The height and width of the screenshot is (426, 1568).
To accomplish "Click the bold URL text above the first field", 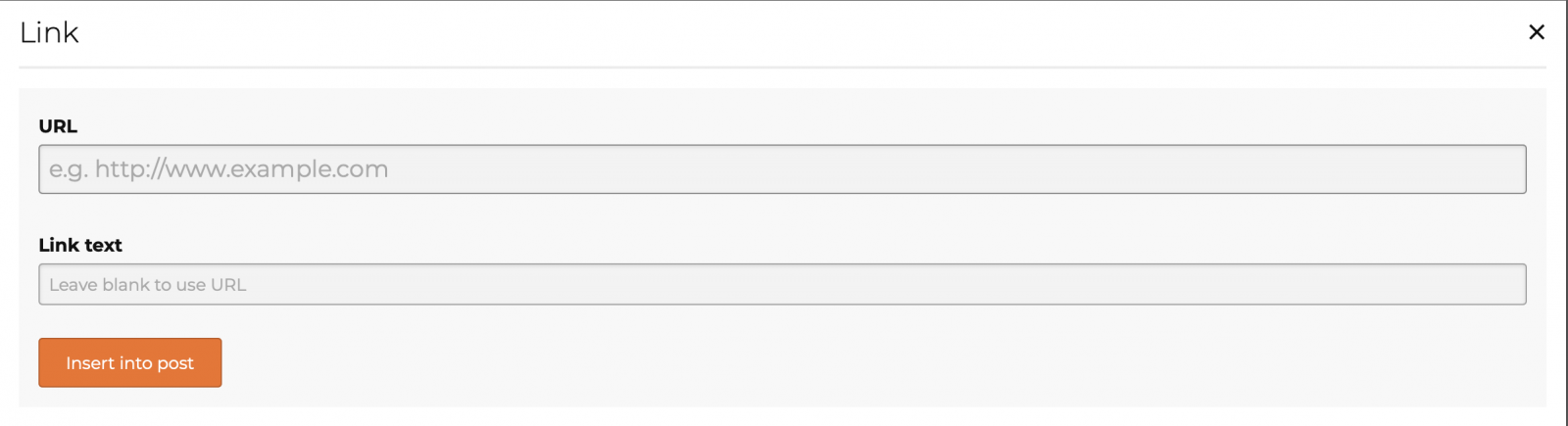I will pos(58,126).
